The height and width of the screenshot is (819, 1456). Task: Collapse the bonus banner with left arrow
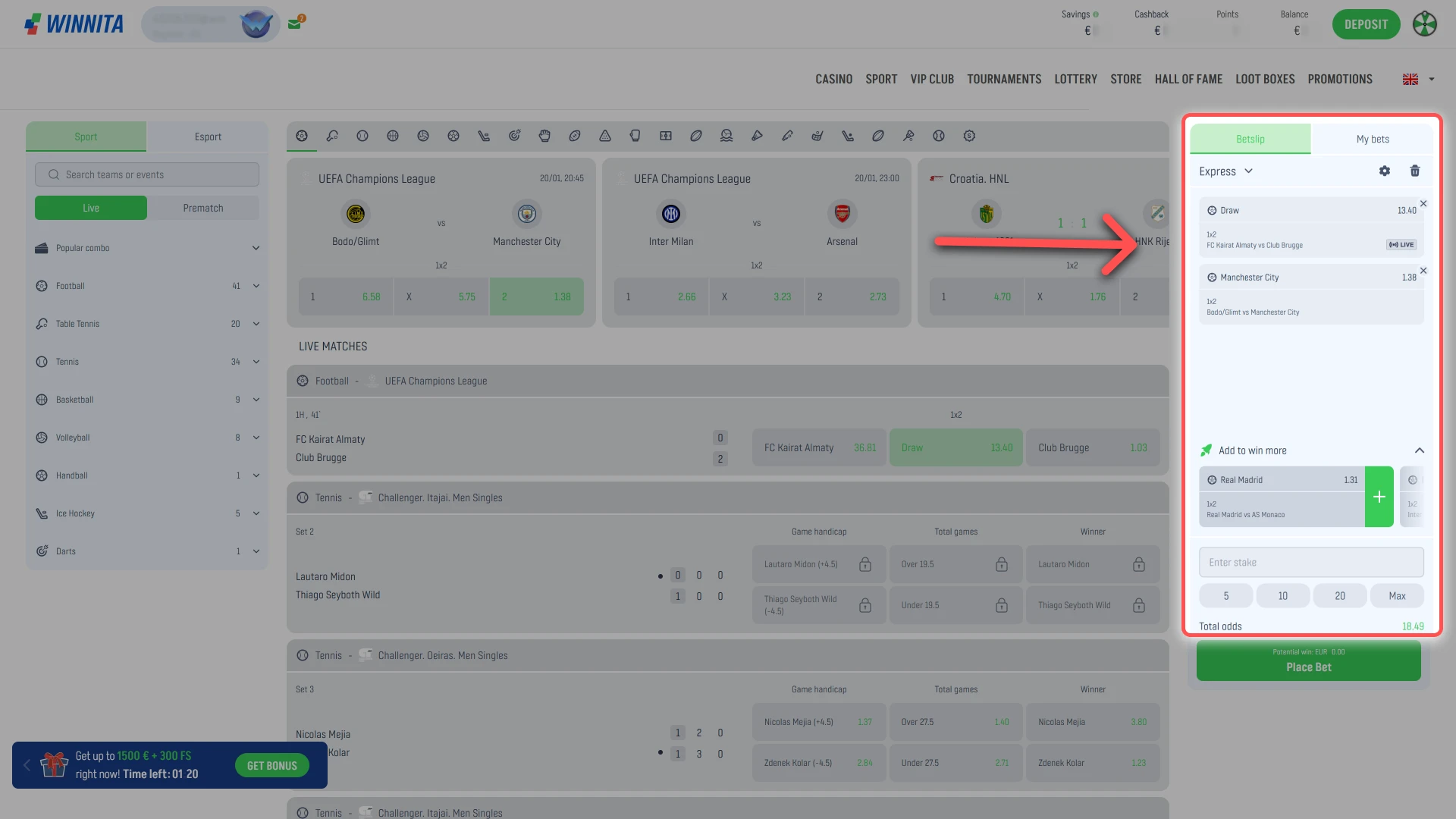(x=27, y=765)
